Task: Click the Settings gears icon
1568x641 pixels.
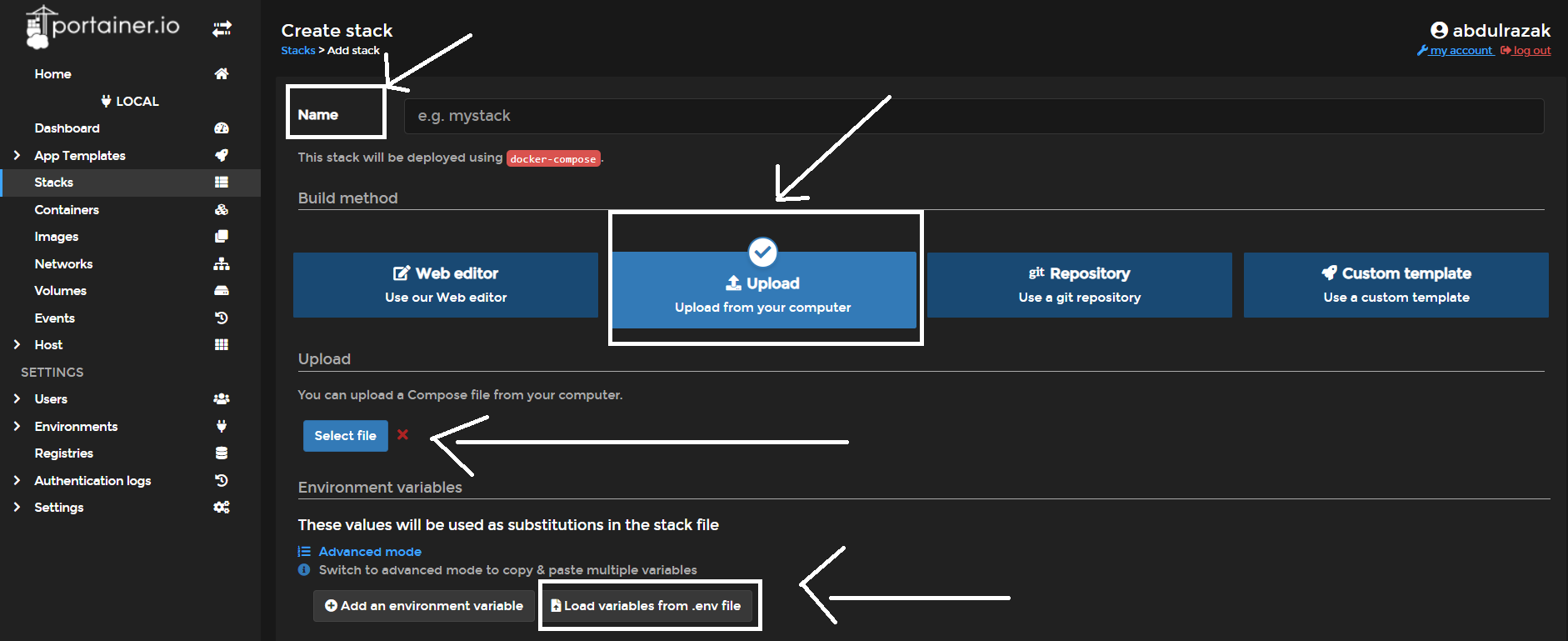Action: pyautogui.click(x=222, y=507)
